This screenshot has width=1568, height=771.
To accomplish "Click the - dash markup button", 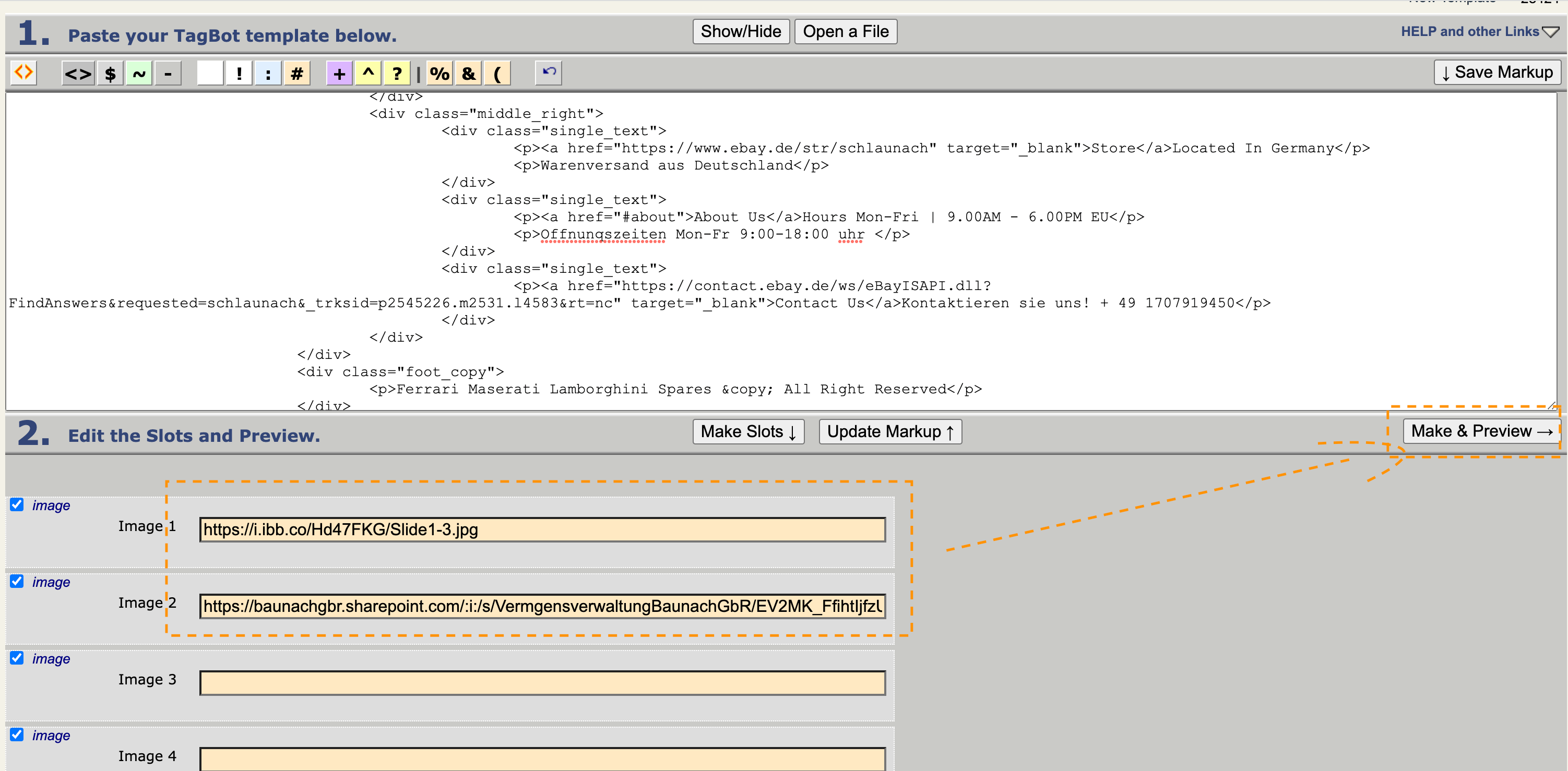I will pos(168,74).
